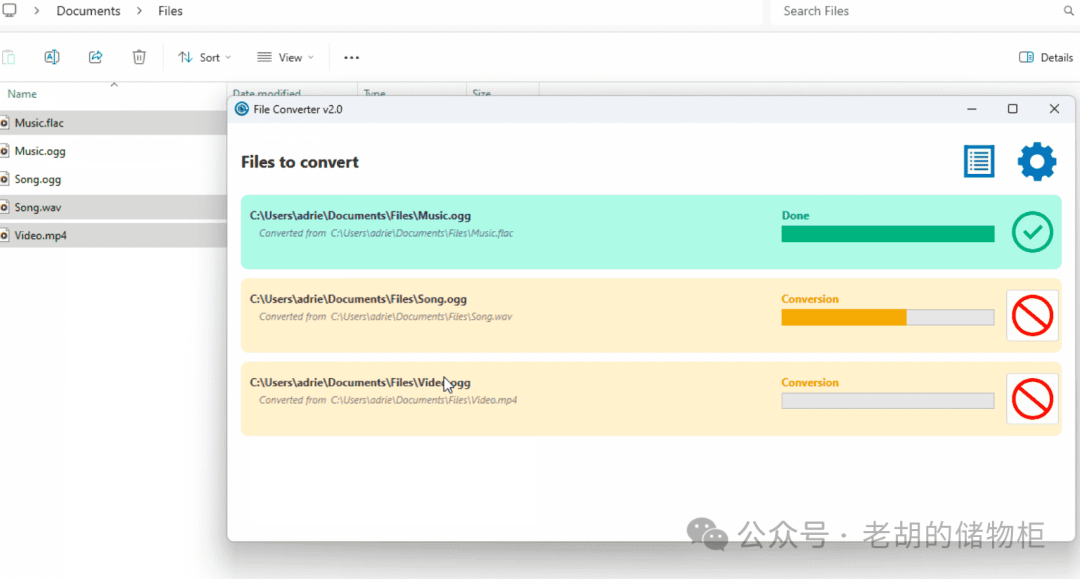Click 'Converted from' Video.mp4 source line
The image size is (1080, 579).
[x=388, y=400]
